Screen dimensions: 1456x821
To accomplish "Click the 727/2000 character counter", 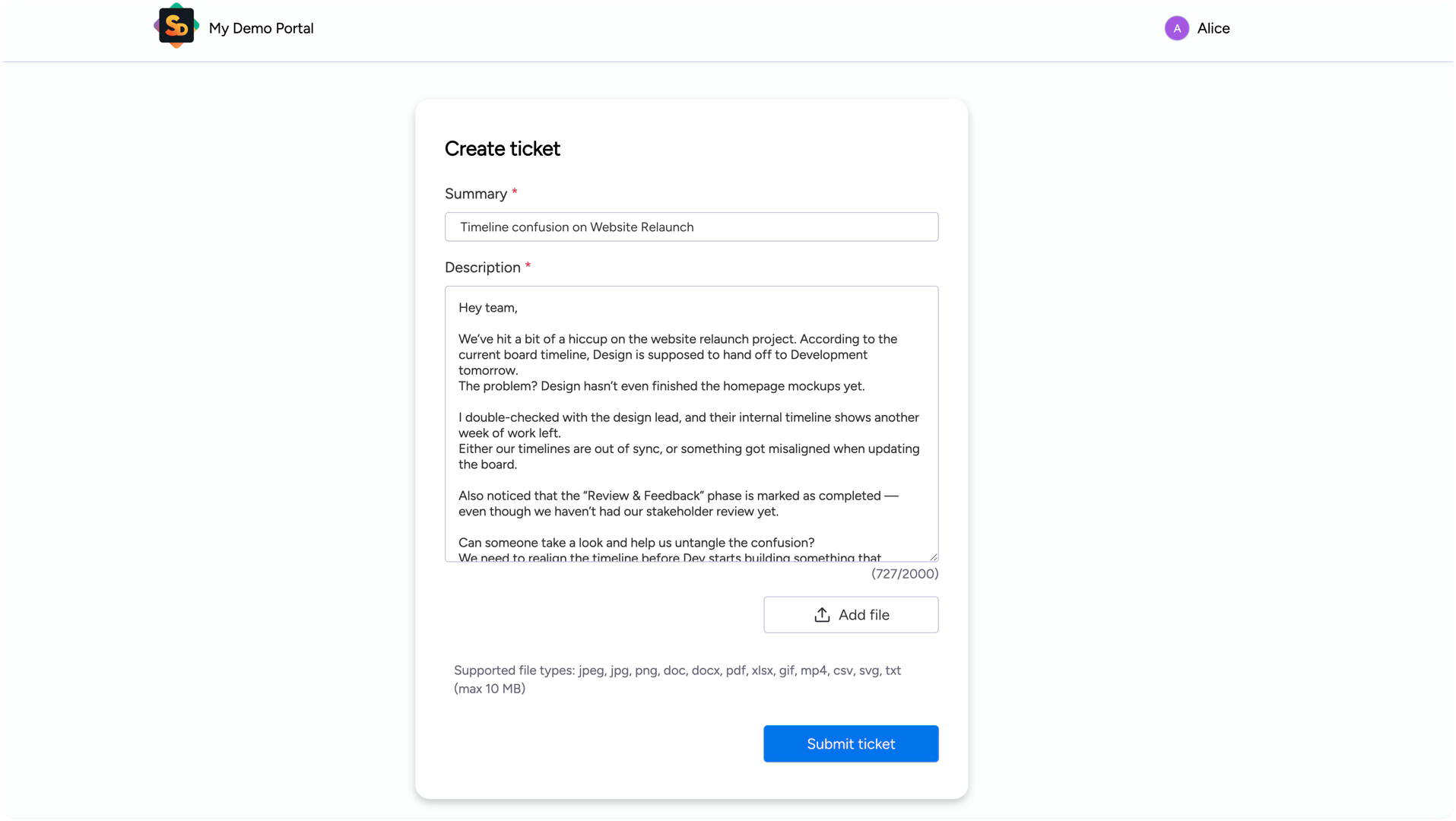I will pos(904,574).
